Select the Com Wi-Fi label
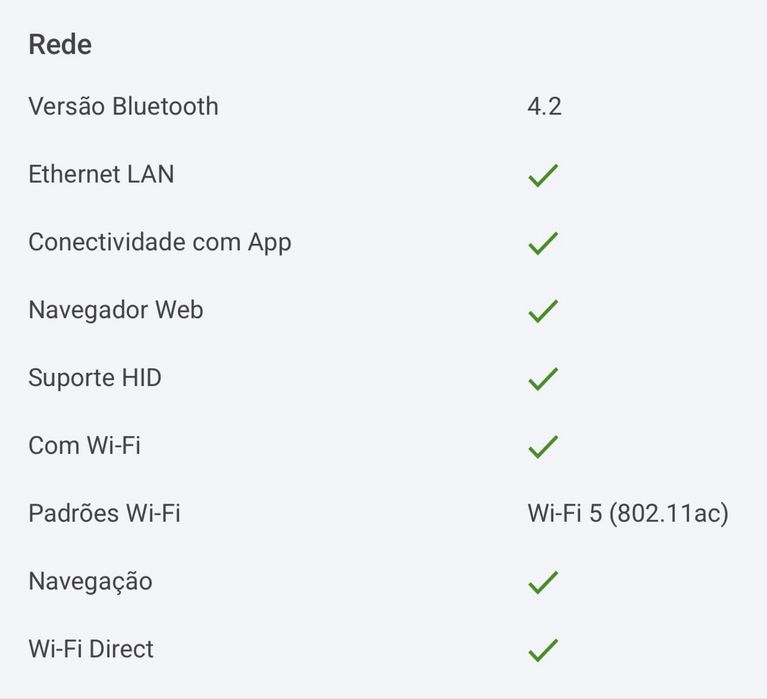The height and width of the screenshot is (699, 767). pos(85,446)
